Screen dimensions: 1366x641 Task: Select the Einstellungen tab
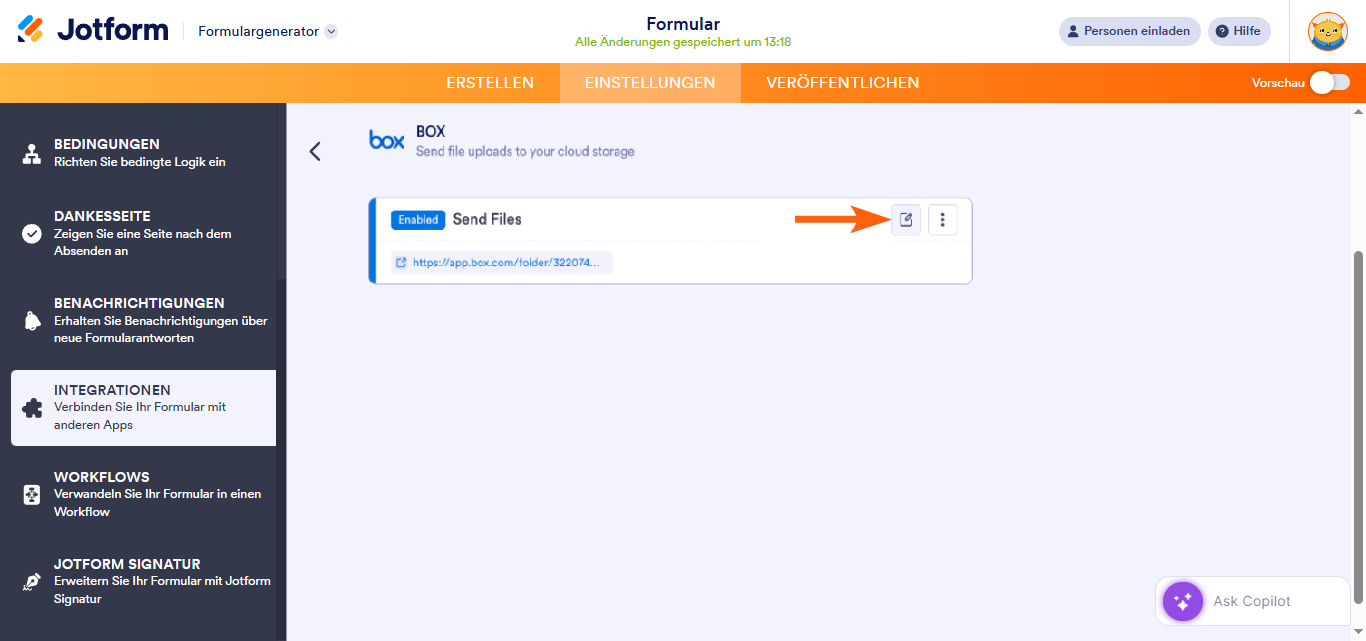(x=650, y=83)
